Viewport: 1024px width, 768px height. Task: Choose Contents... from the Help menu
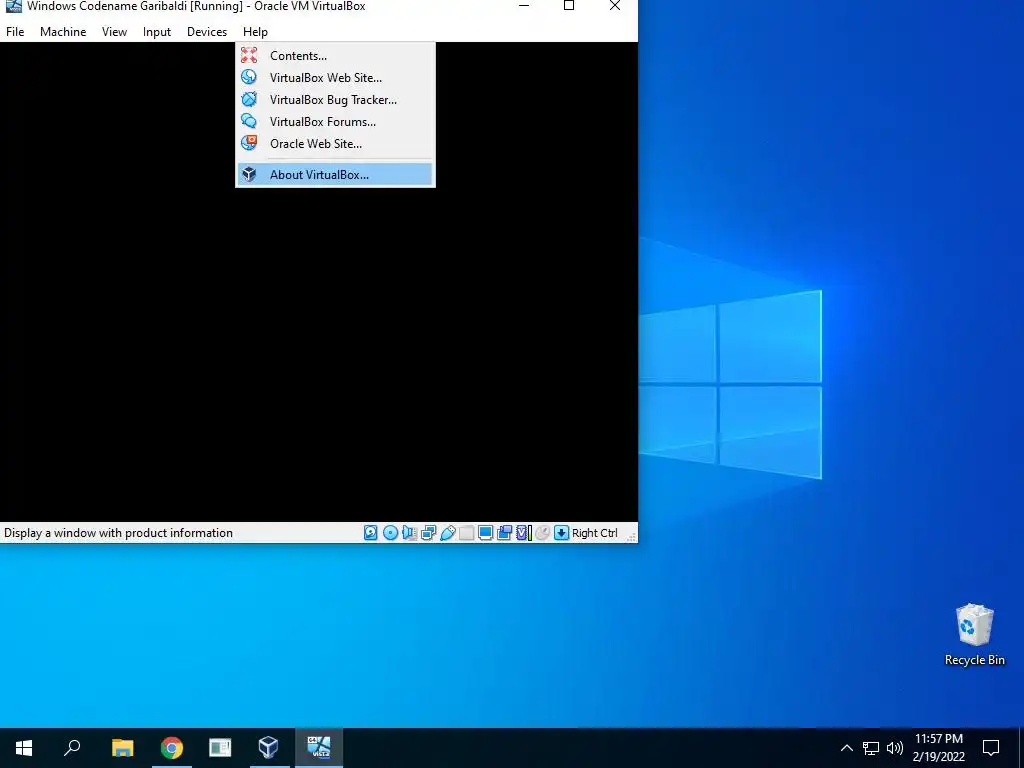click(335, 56)
